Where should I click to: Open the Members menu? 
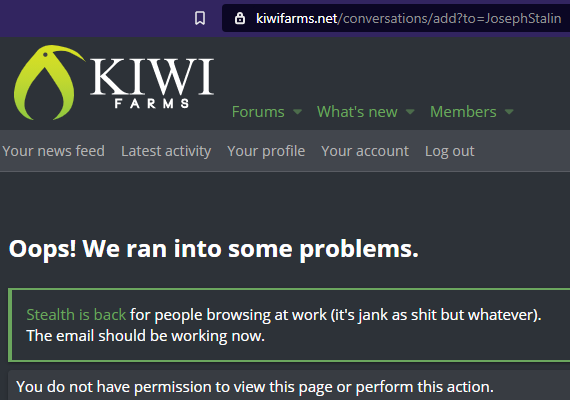(463, 112)
